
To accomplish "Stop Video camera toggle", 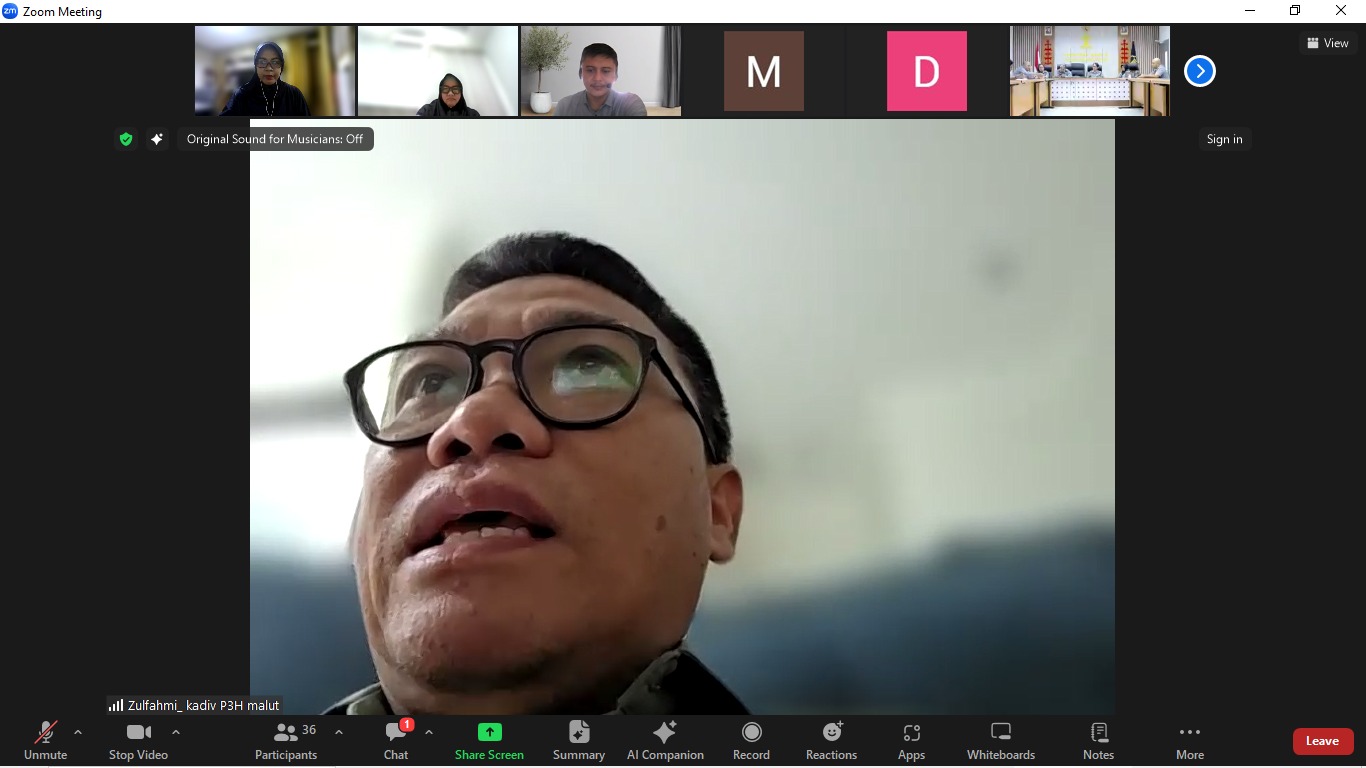I will (138, 741).
